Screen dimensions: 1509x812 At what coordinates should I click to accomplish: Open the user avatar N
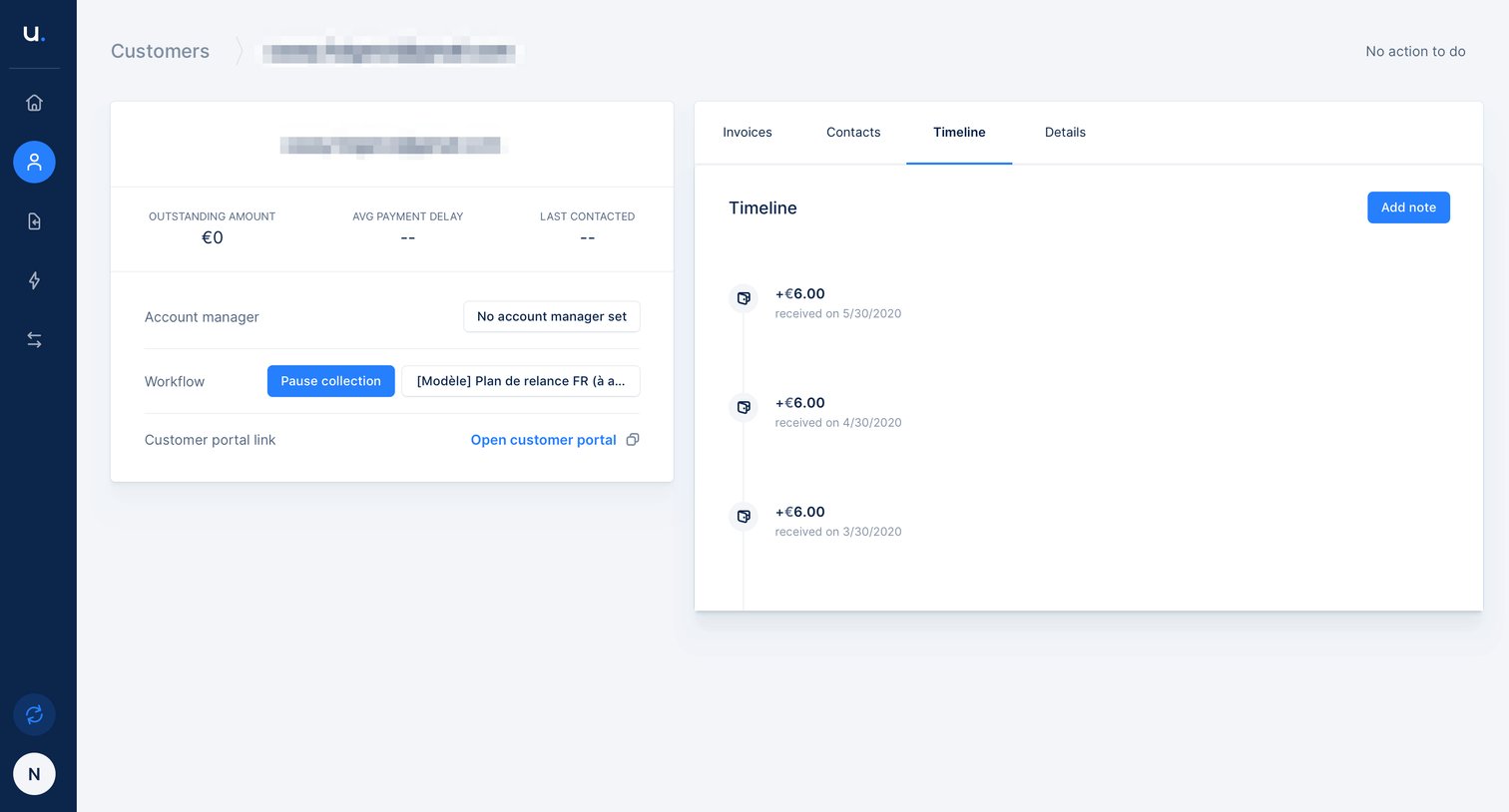tap(34, 774)
